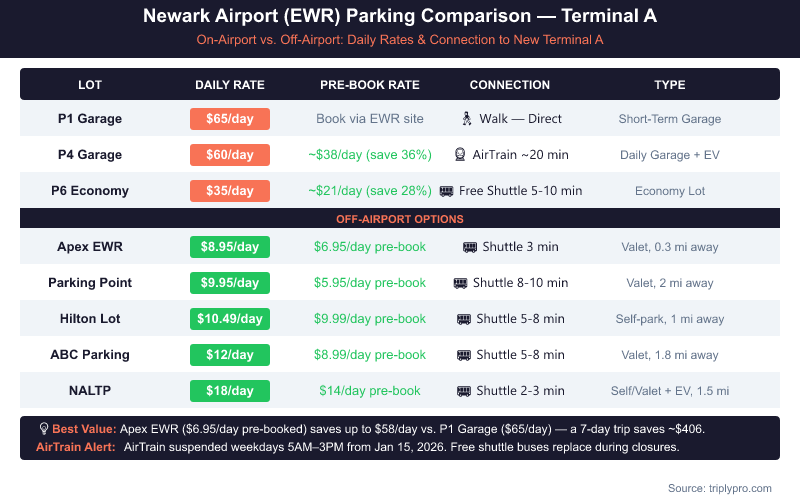The width and height of the screenshot is (800, 500).
Task: Click the PRE-BOOK RATE column header
Action: click(370, 85)
